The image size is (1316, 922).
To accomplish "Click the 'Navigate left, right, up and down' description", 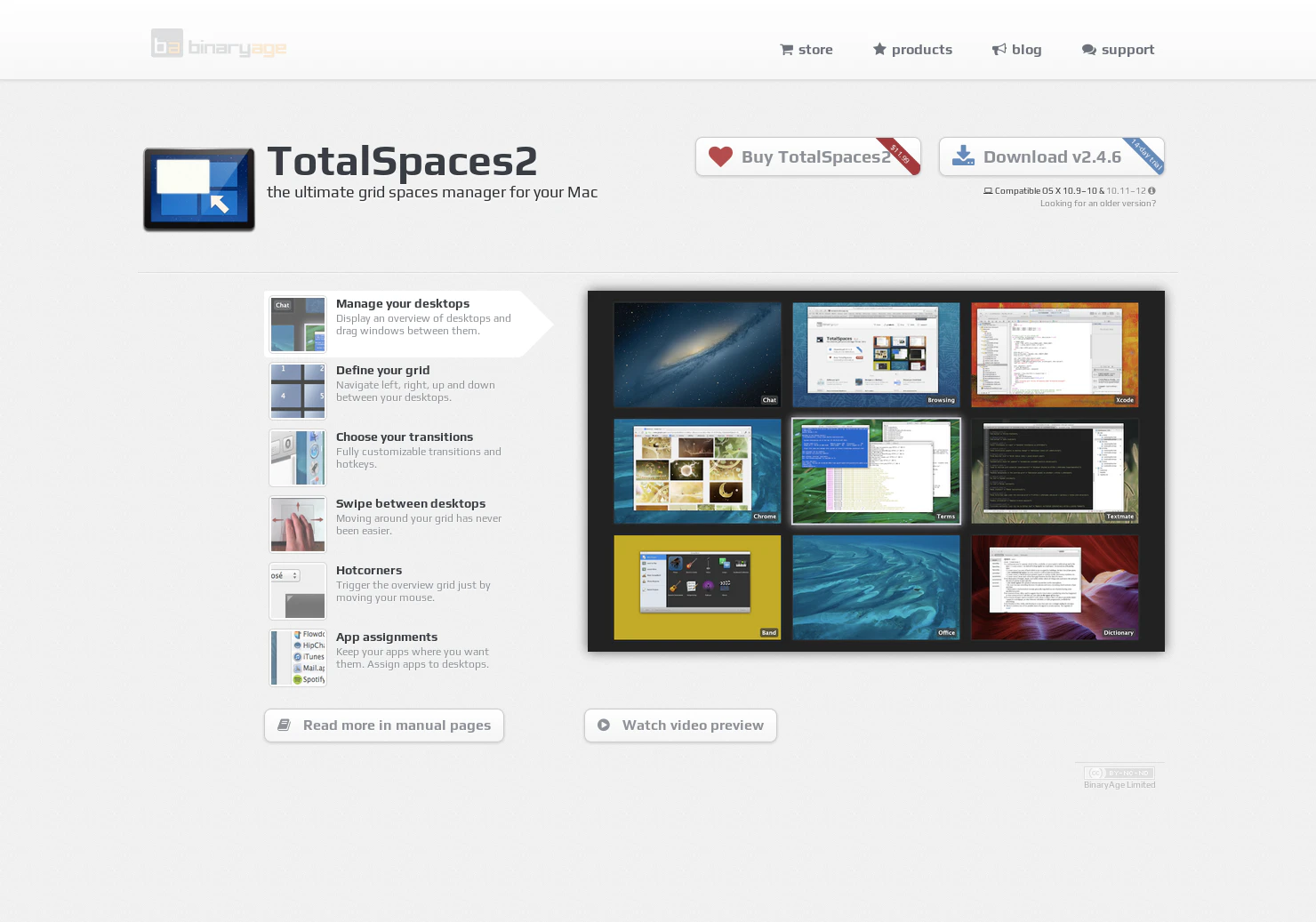I will [415, 391].
